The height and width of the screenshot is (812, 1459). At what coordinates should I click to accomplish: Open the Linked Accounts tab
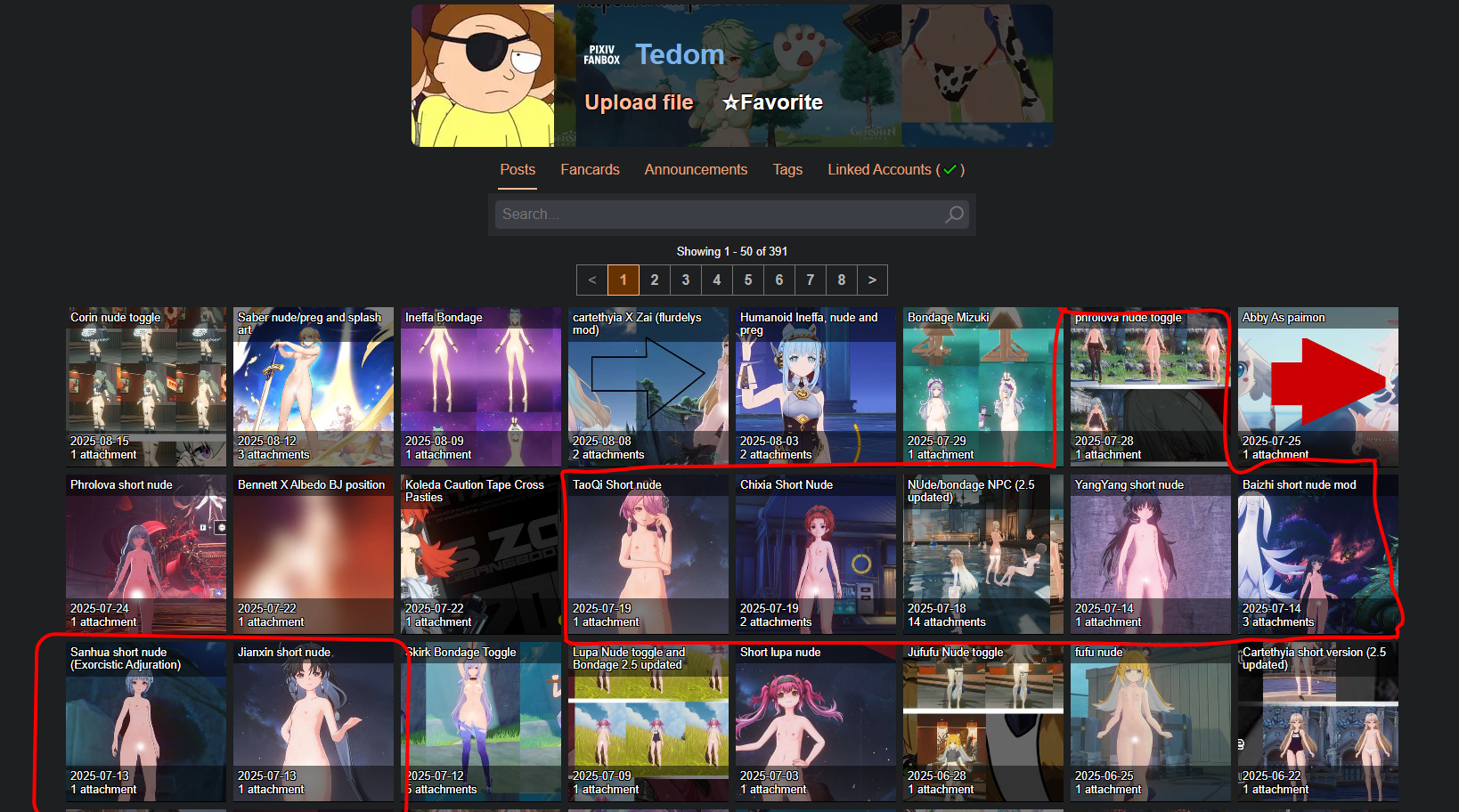(896, 169)
